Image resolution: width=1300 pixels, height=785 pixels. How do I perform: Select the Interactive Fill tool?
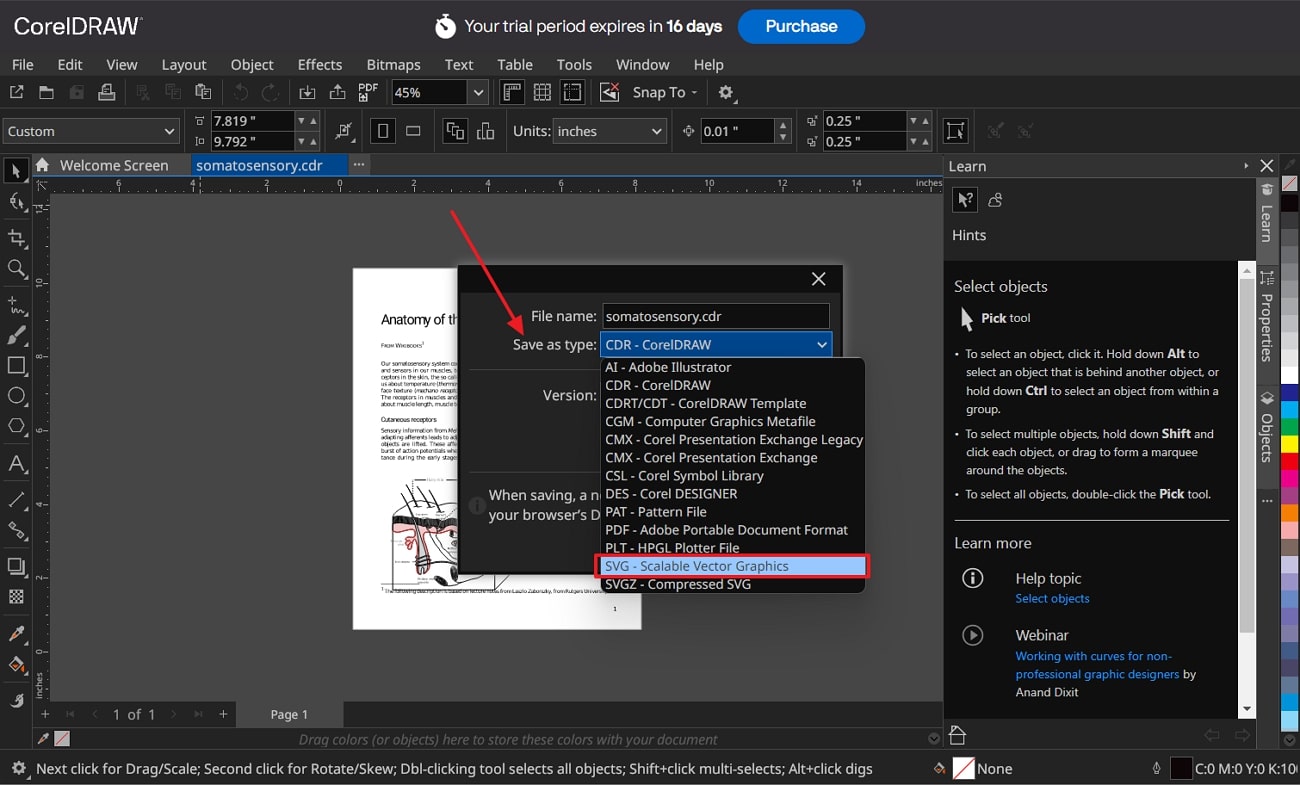16,665
